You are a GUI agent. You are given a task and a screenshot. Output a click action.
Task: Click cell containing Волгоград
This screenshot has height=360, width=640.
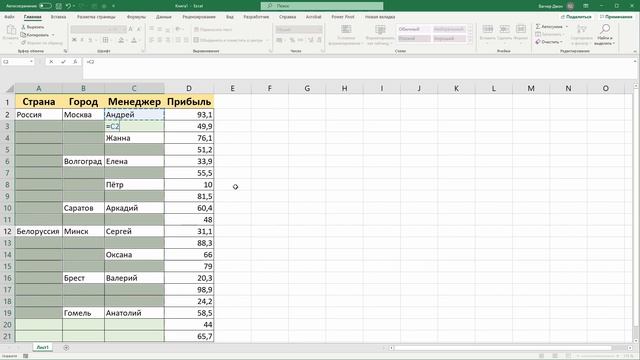tap(83, 161)
